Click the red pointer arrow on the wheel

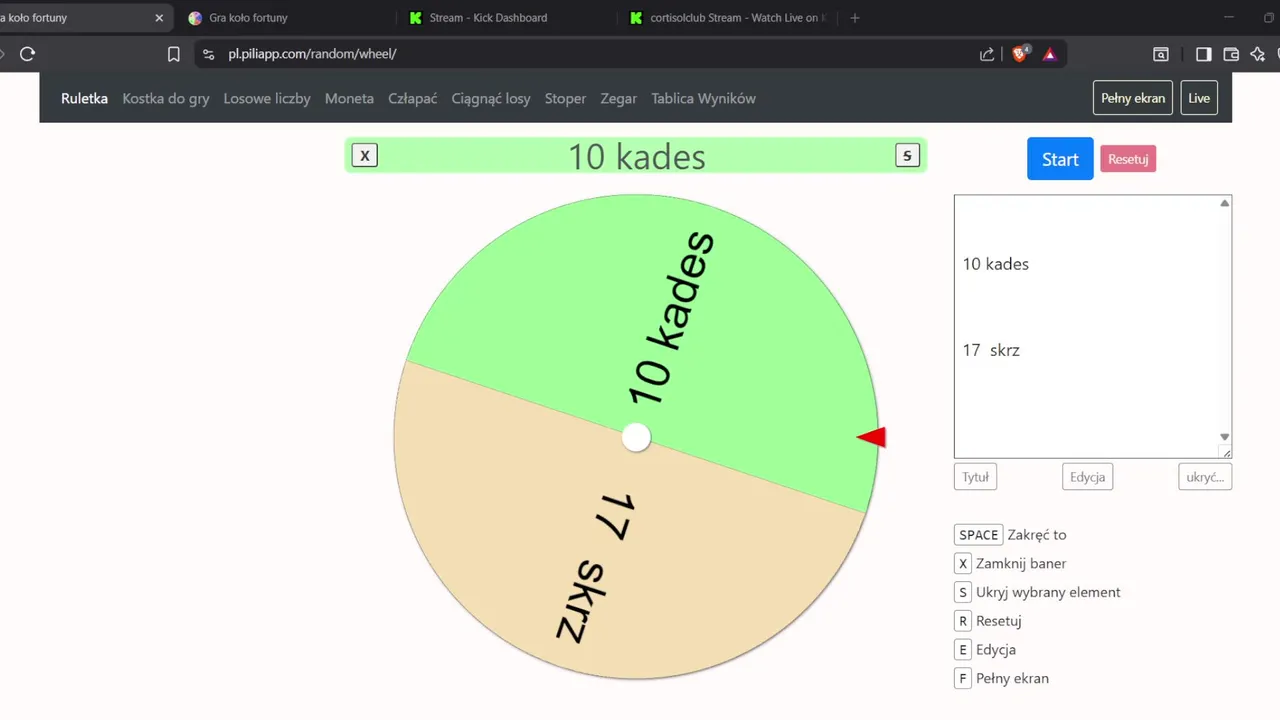pos(872,437)
